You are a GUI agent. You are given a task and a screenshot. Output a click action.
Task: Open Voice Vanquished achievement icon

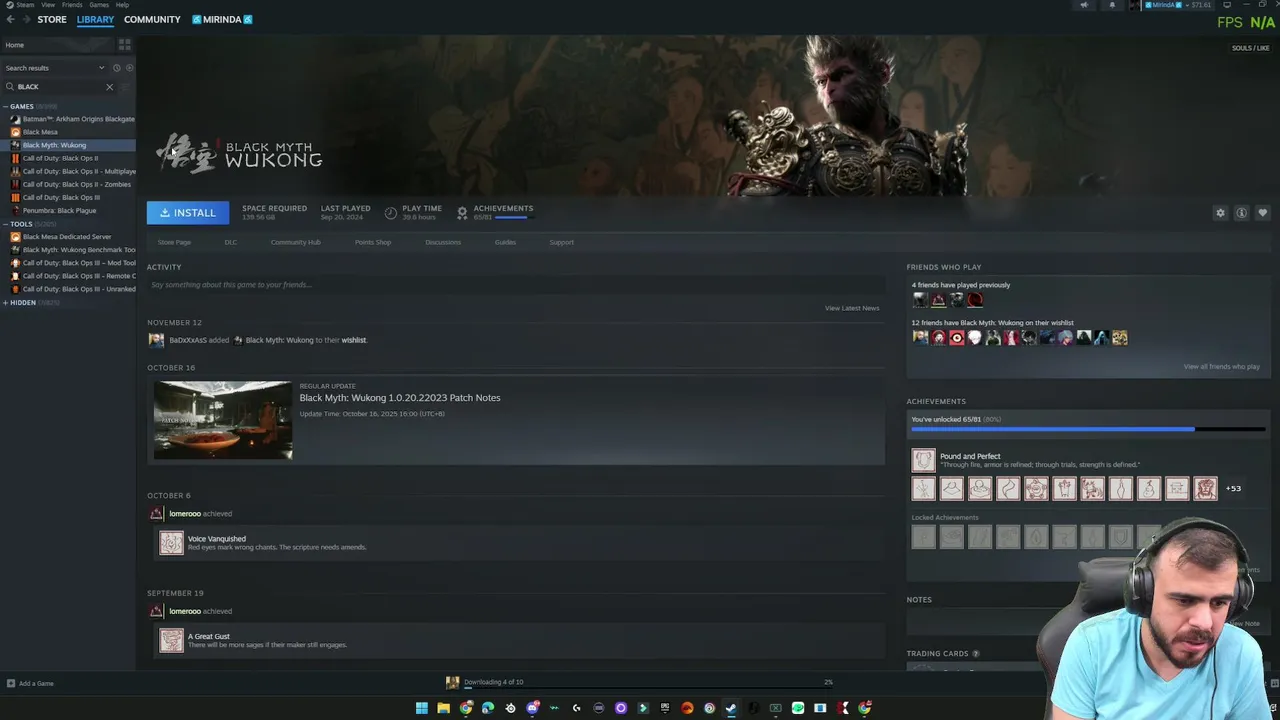point(172,543)
